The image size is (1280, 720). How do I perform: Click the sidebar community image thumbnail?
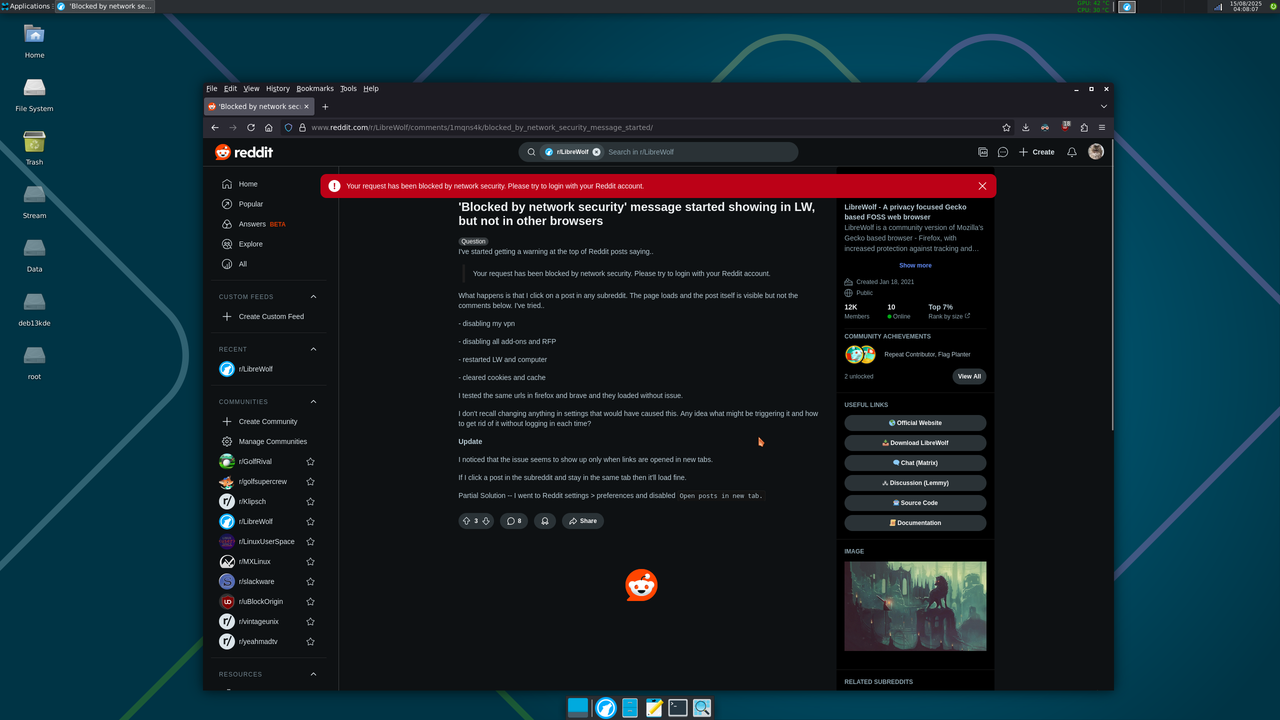tap(915, 606)
